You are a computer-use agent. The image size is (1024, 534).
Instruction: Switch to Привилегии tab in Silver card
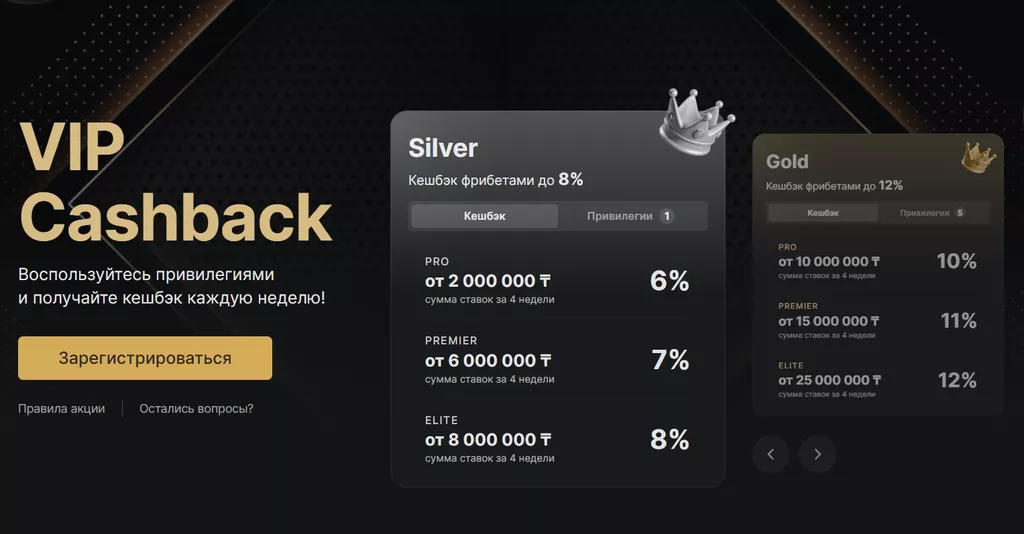click(x=630, y=216)
